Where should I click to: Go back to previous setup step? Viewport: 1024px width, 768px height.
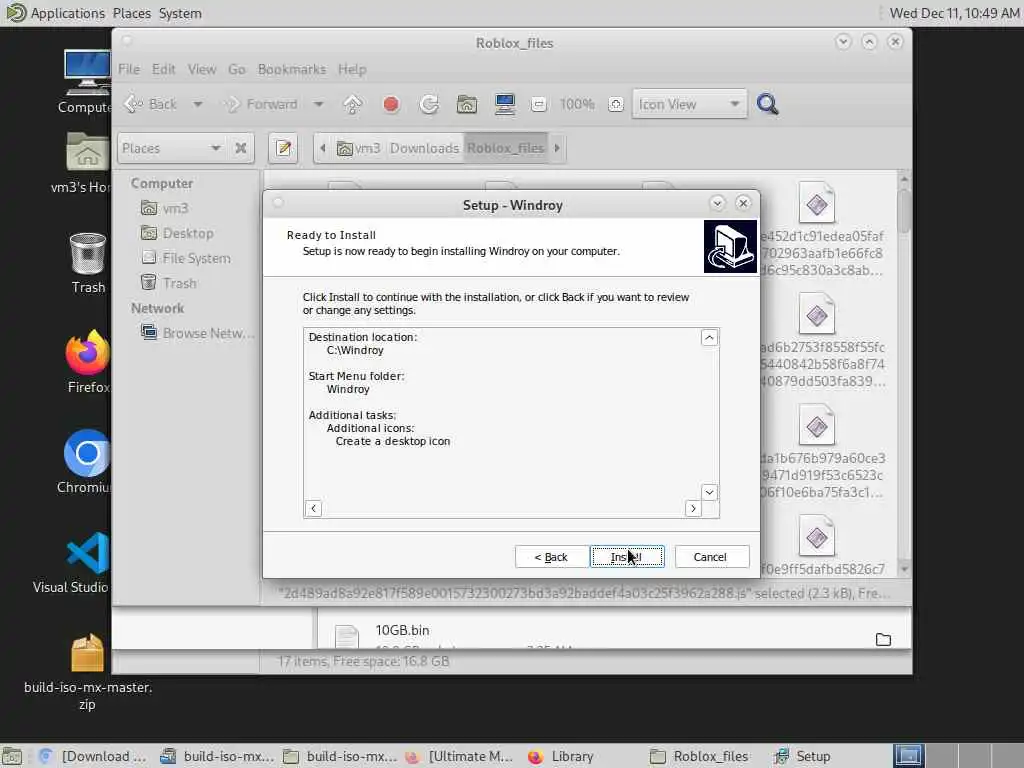point(551,557)
